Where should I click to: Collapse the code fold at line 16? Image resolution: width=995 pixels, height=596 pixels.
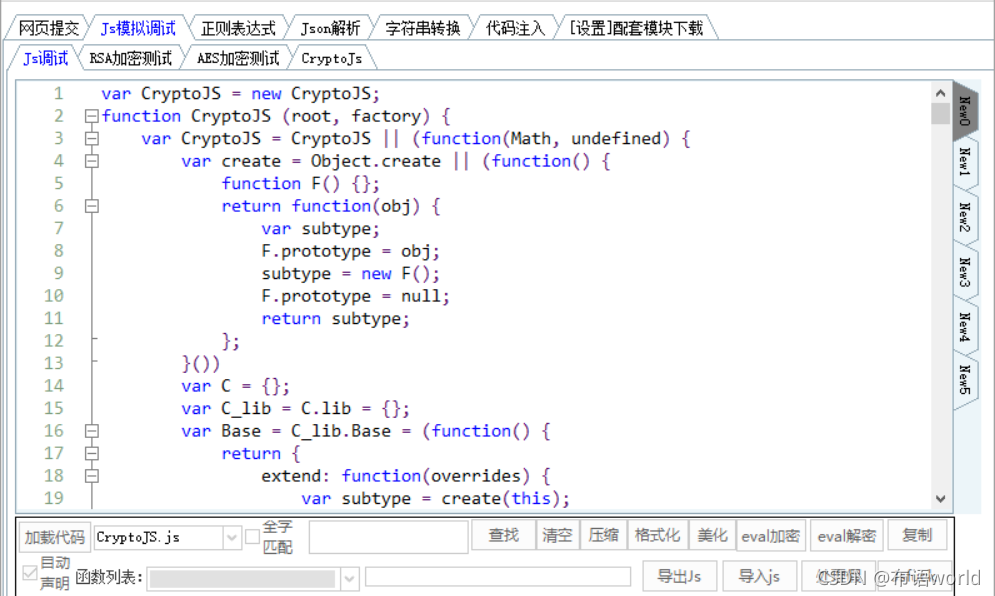click(92, 431)
